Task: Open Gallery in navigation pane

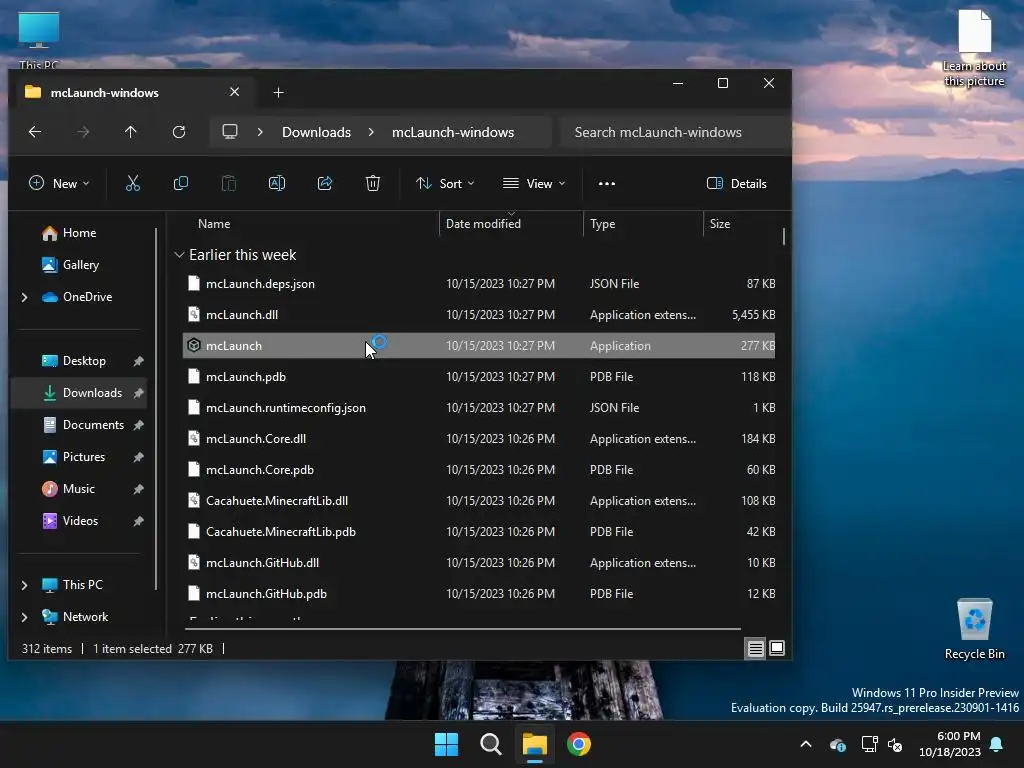Action: click(81, 265)
